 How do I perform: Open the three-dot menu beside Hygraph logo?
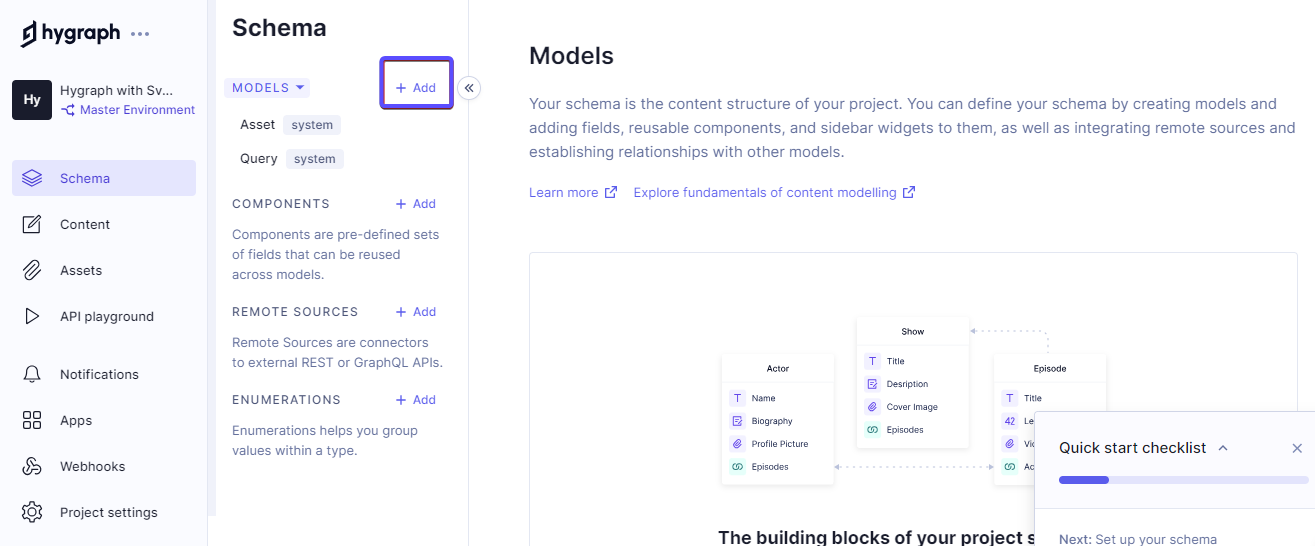tap(140, 34)
